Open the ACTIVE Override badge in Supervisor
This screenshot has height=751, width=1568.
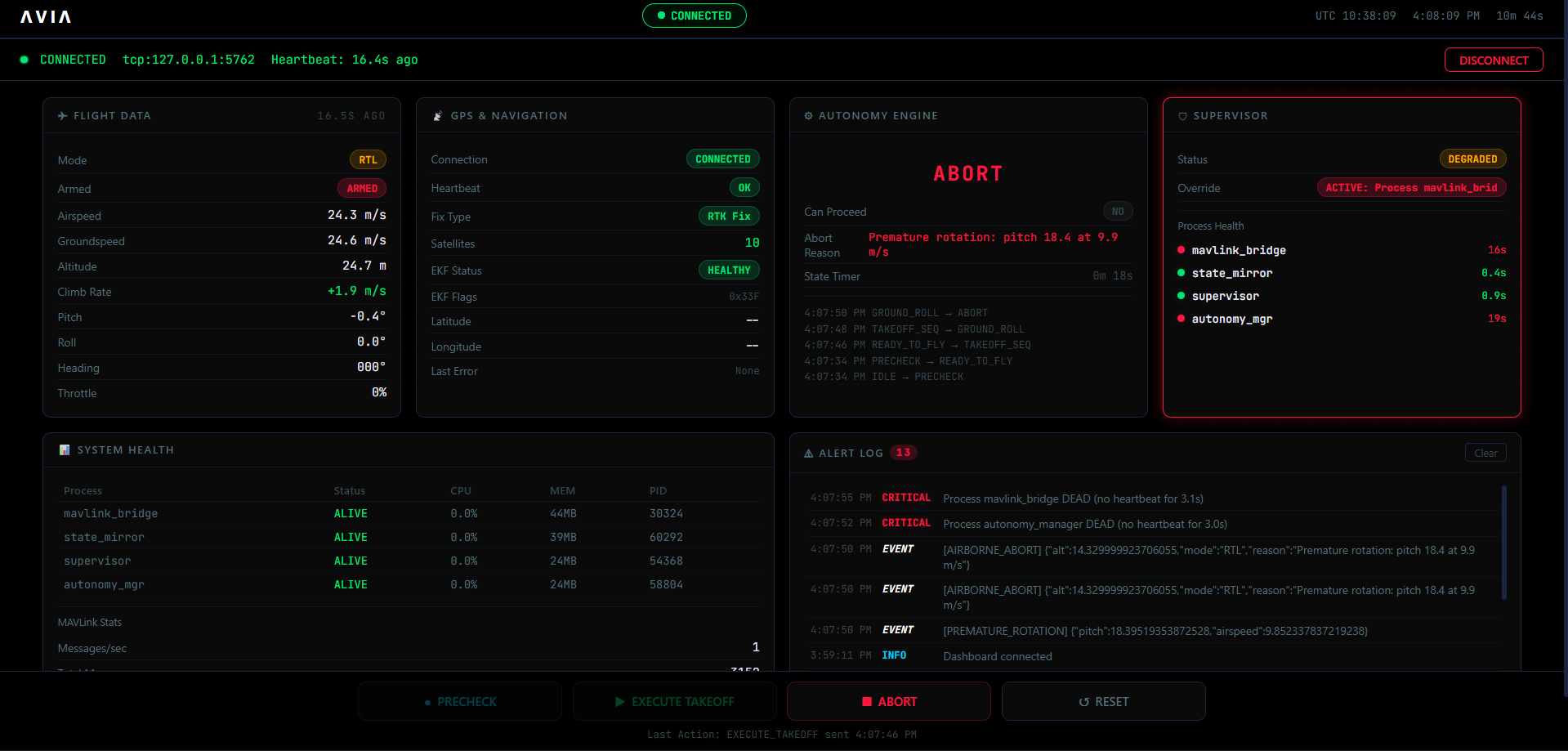(x=1411, y=187)
